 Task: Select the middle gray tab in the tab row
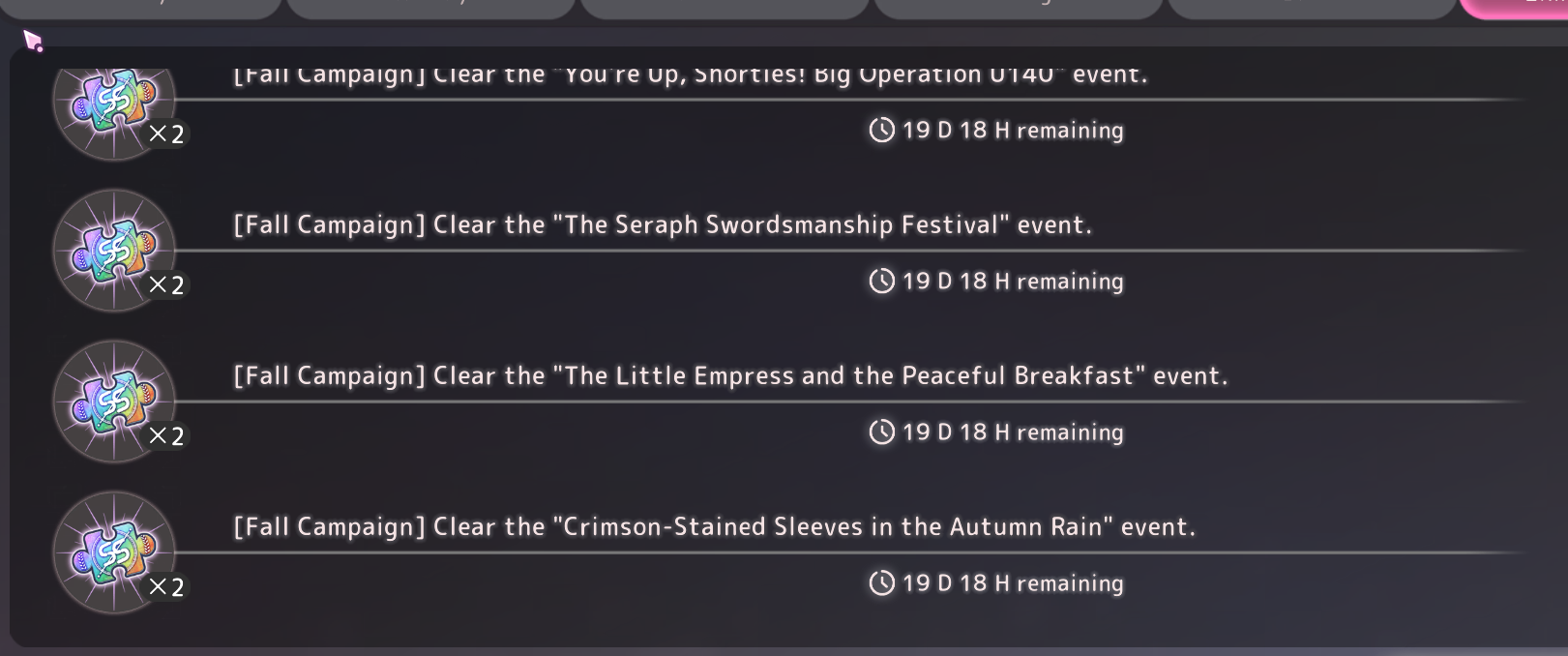point(725,8)
